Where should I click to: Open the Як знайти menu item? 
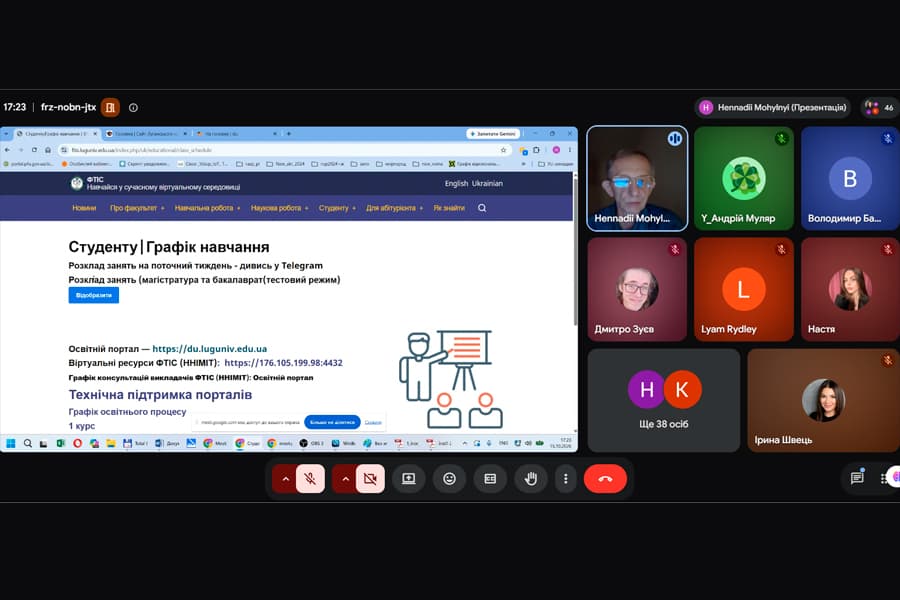449,208
